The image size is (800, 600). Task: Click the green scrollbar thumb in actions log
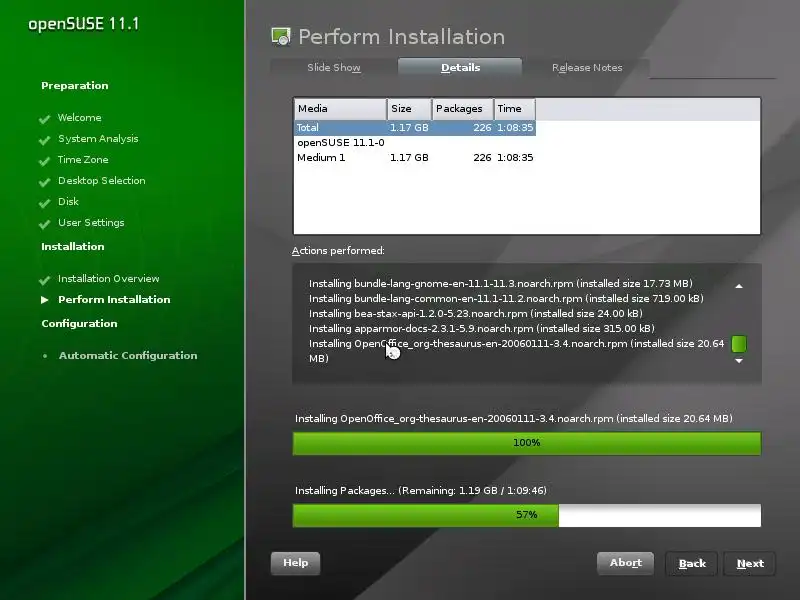point(739,344)
